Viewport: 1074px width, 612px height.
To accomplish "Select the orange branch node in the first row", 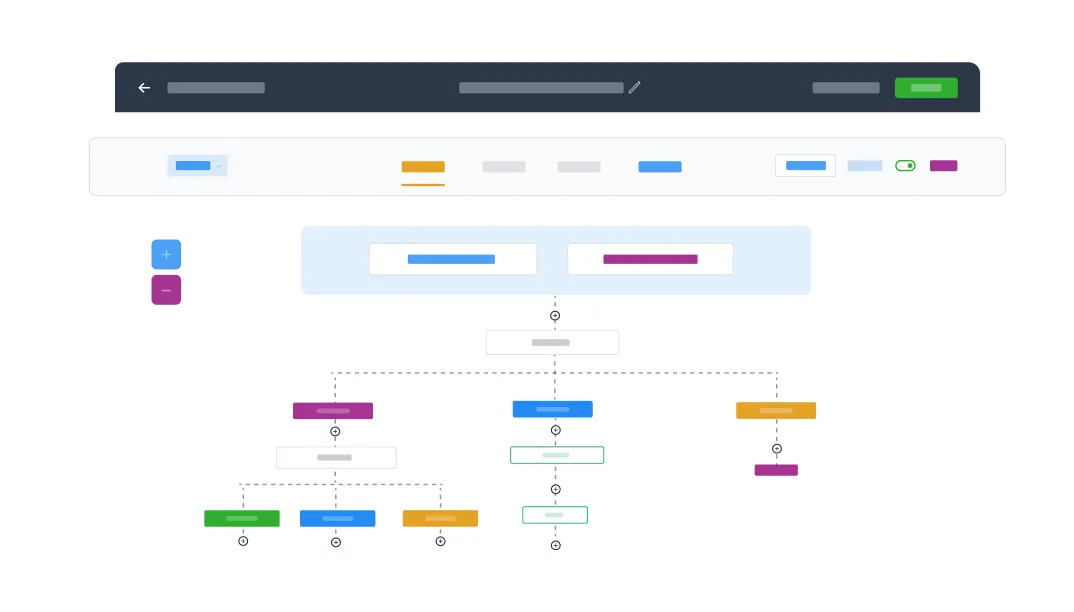I will point(776,411).
